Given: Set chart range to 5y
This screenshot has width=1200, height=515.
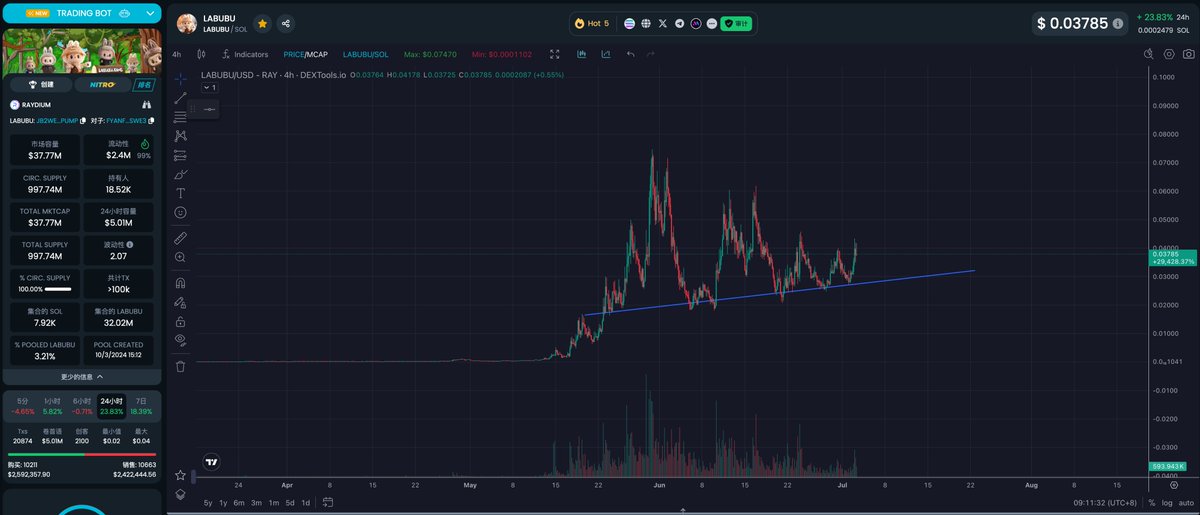Looking at the screenshot, I should [x=208, y=502].
